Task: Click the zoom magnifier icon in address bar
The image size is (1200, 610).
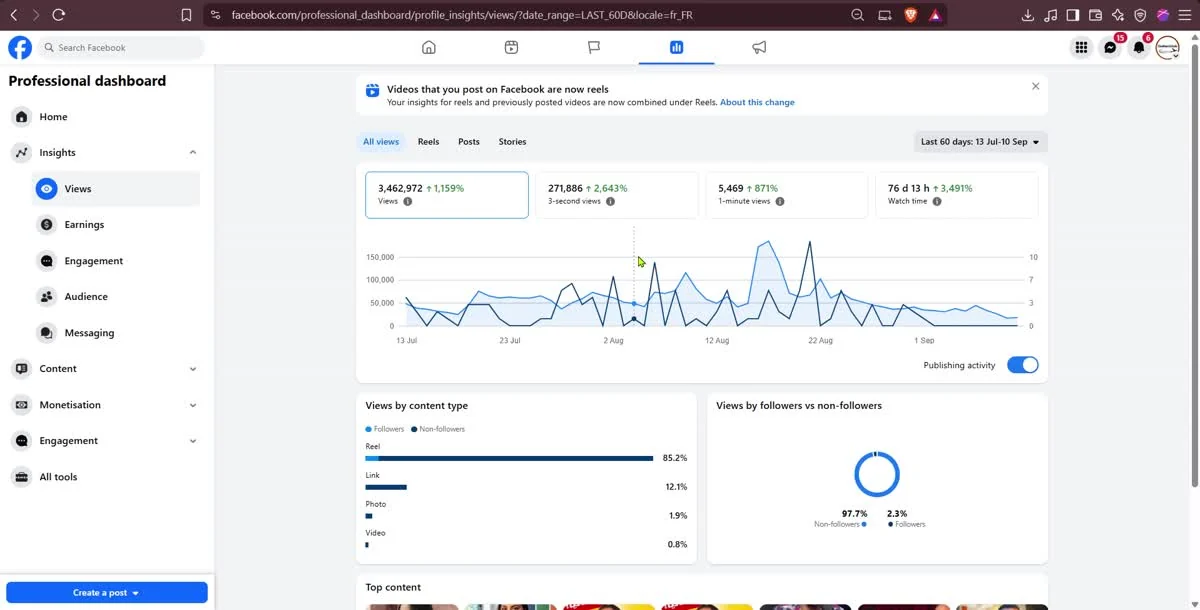Action: coord(858,15)
